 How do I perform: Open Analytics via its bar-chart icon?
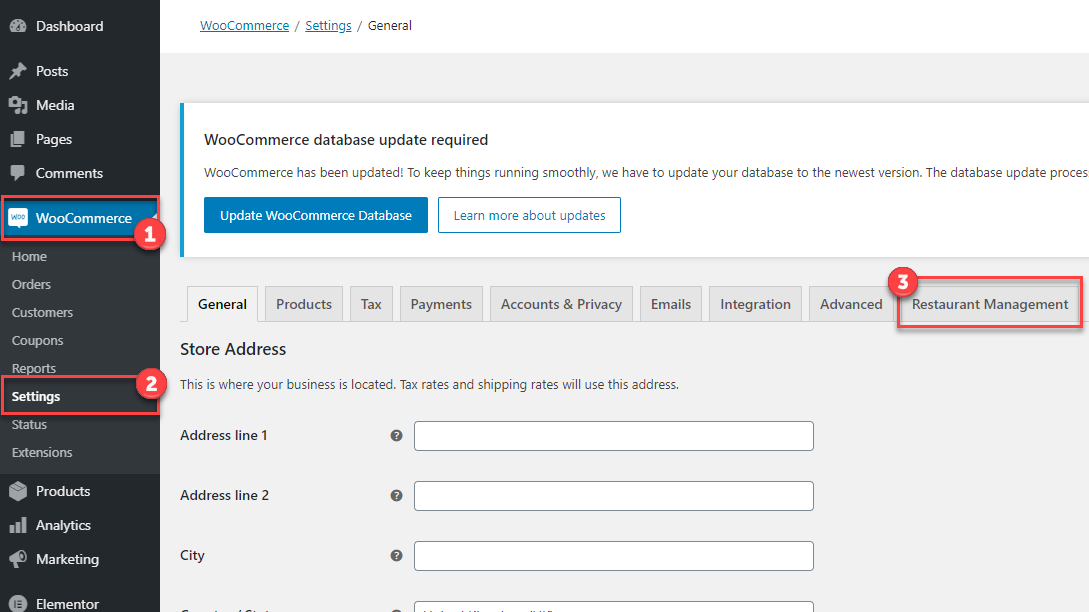[x=18, y=525]
